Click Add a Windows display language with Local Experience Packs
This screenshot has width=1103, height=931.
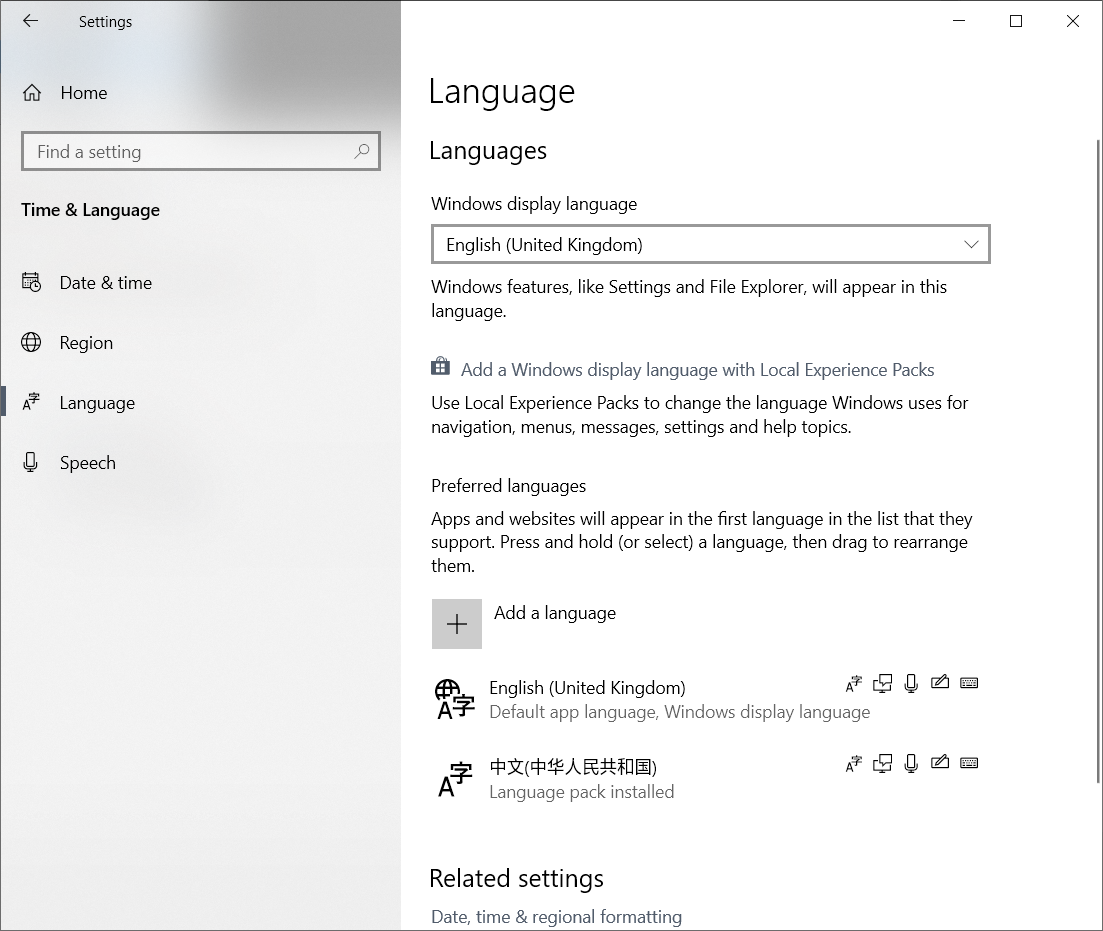[697, 369]
